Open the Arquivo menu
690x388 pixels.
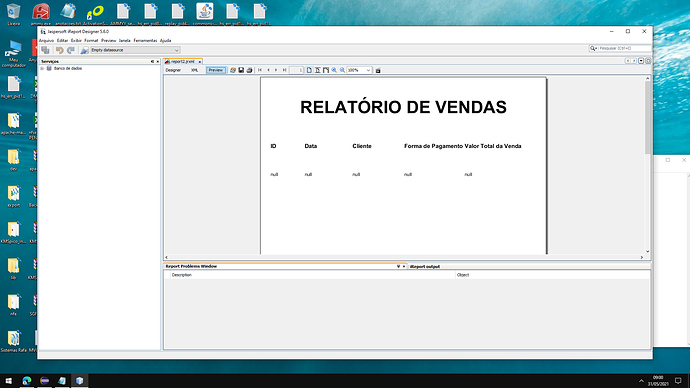46,40
